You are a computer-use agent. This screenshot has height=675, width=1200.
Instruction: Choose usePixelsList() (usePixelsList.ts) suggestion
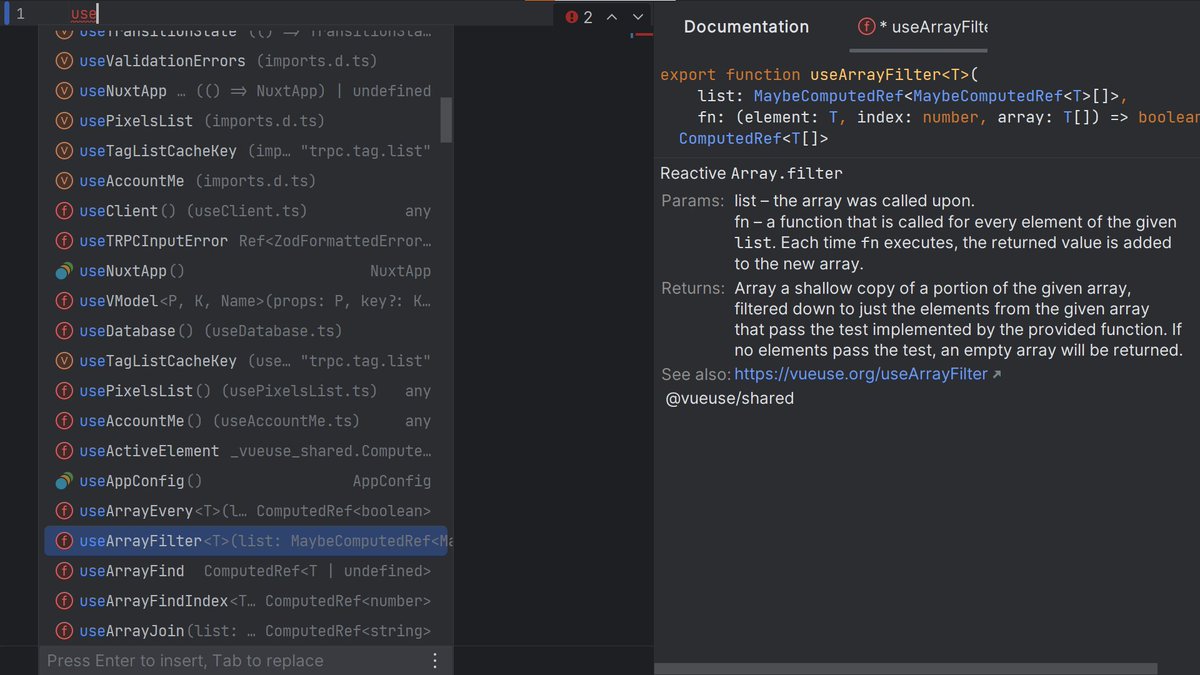245,391
